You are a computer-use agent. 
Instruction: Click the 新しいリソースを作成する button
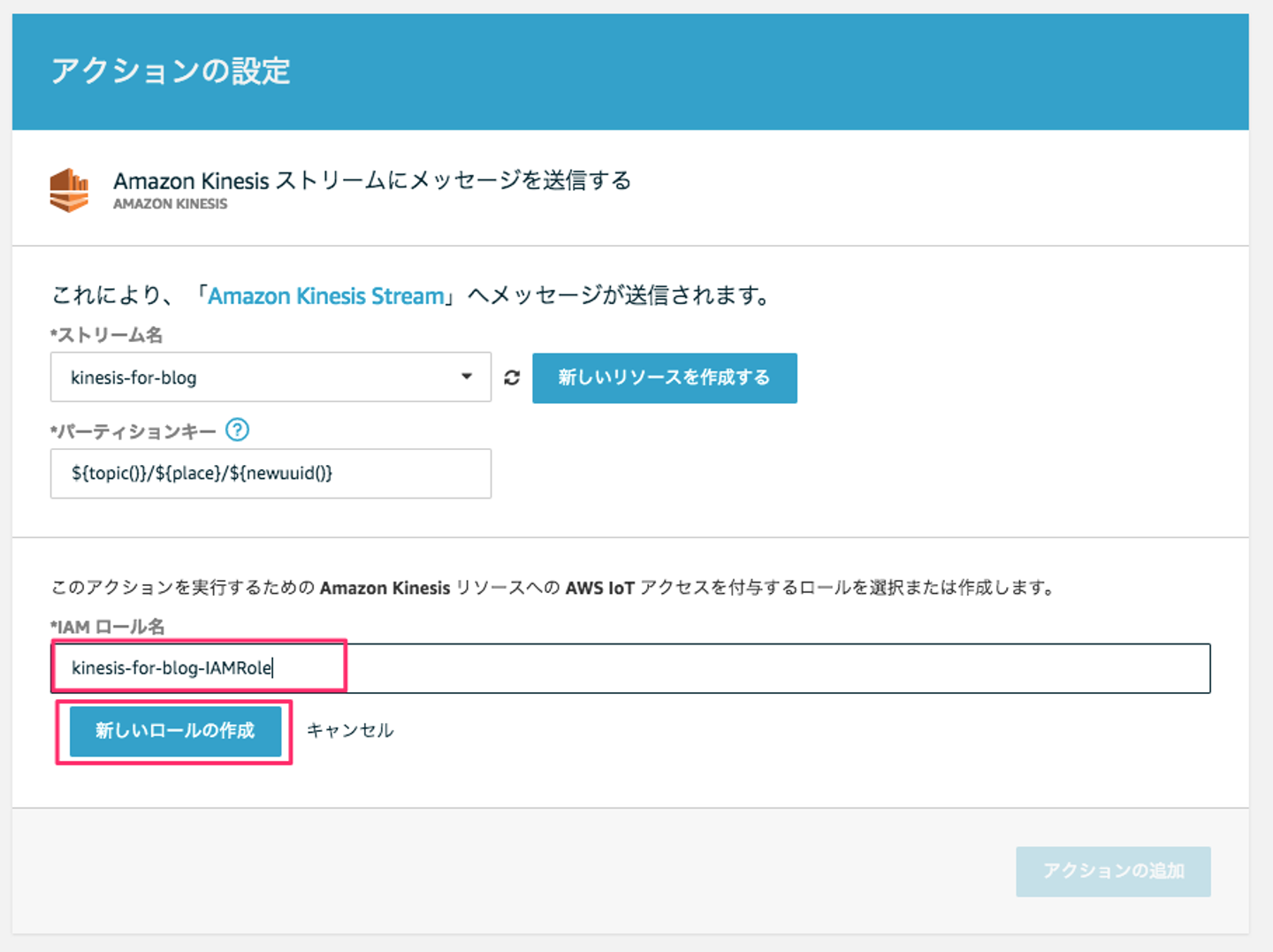(664, 378)
